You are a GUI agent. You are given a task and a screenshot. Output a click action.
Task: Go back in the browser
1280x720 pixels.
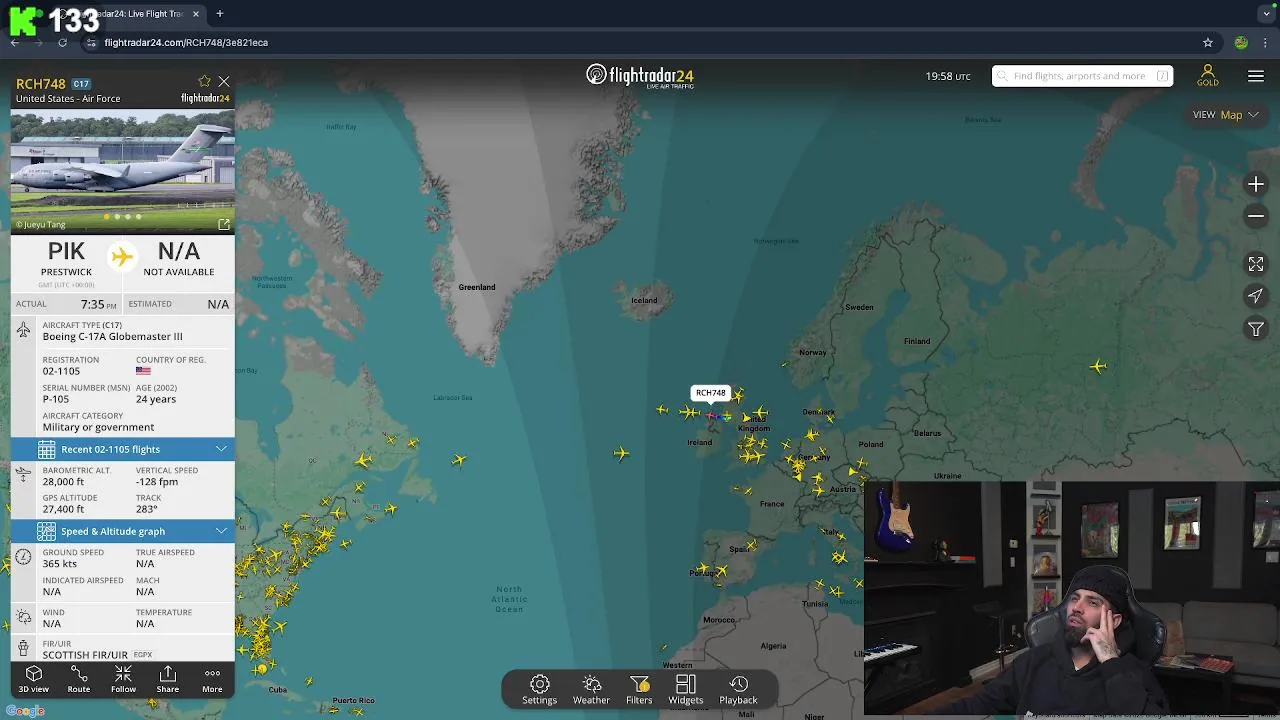point(15,42)
